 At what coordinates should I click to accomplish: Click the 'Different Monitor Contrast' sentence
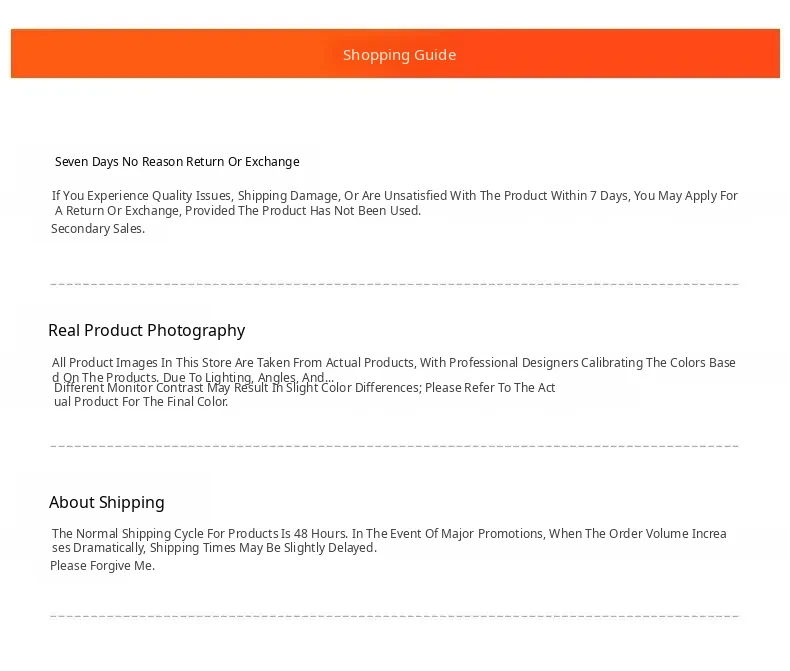point(304,387)
